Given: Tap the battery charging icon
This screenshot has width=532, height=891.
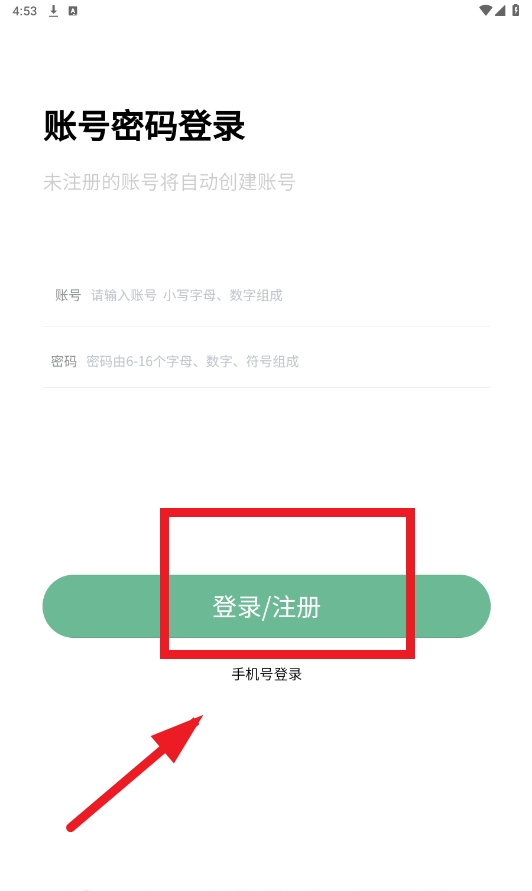Looking at the screenshot, I should (x=516, y=10).
